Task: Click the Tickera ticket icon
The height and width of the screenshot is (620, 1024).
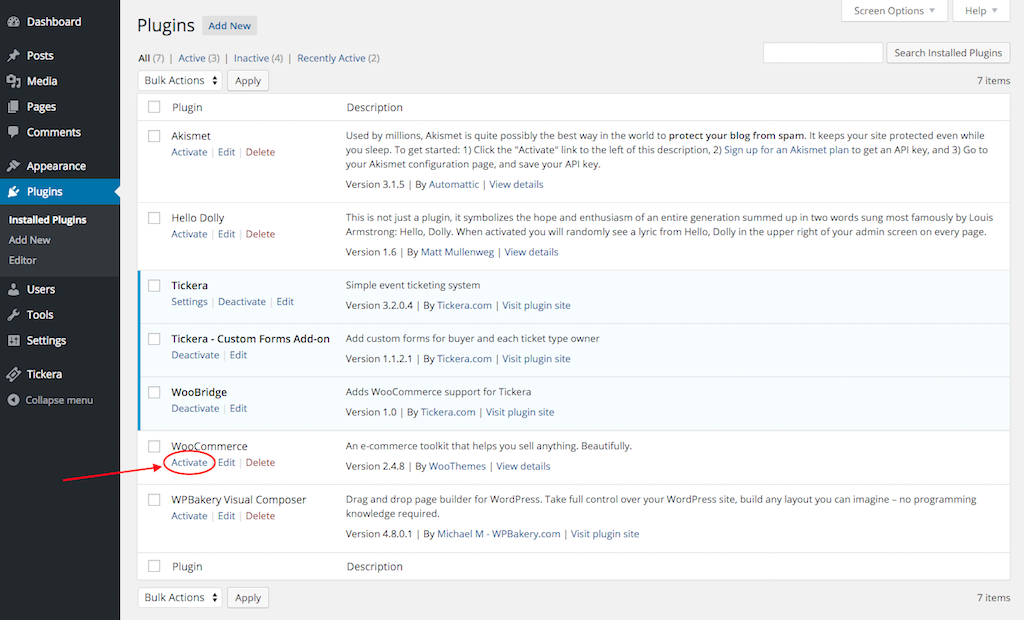Action: [x=13, y=374]
